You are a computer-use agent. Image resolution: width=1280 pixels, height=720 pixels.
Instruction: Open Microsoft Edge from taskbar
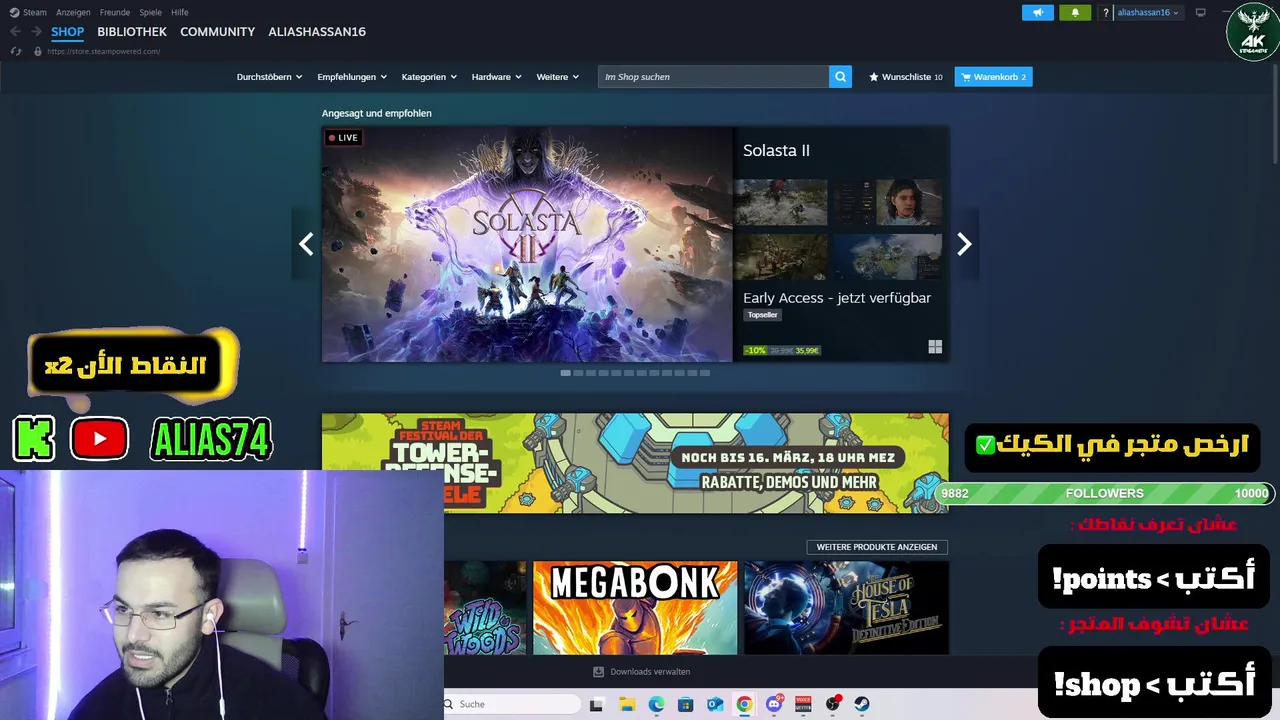pos(656,704)
